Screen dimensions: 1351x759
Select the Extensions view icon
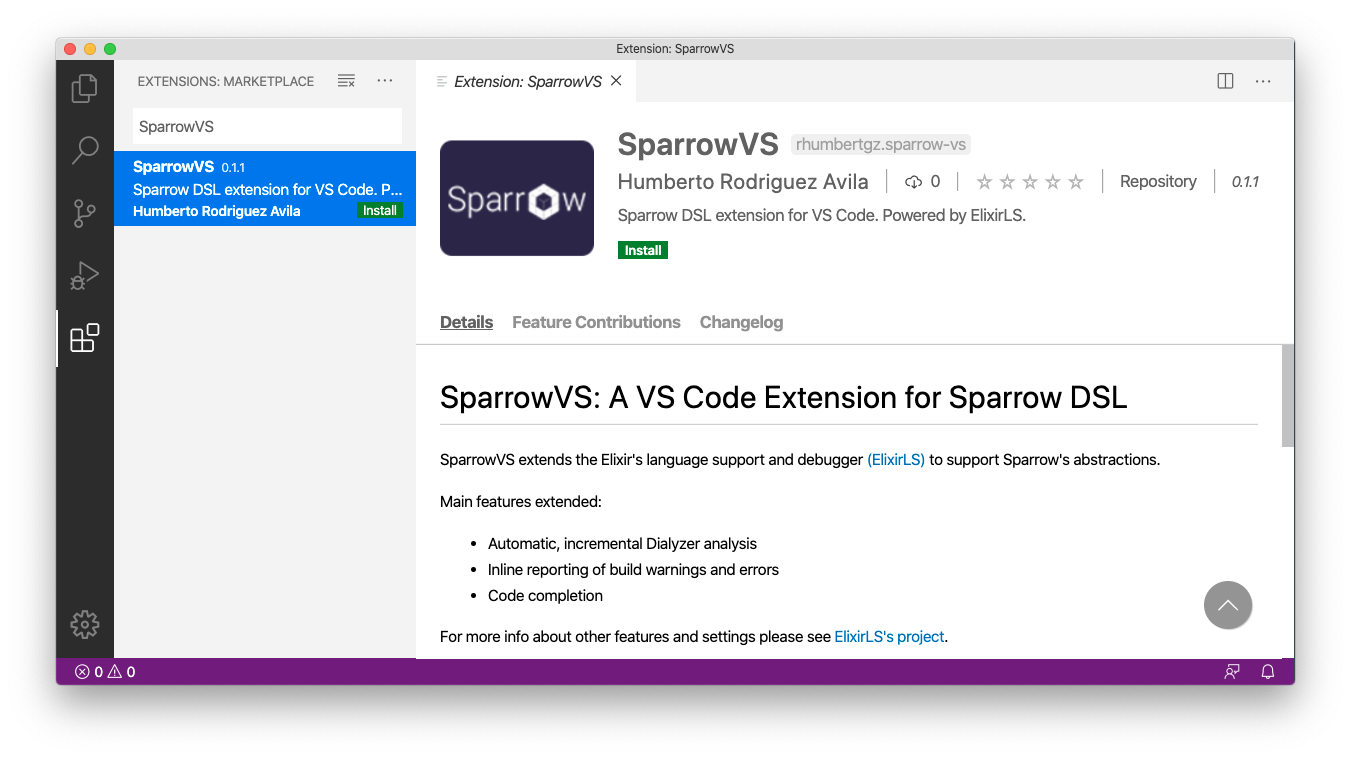tap(85, 338)
